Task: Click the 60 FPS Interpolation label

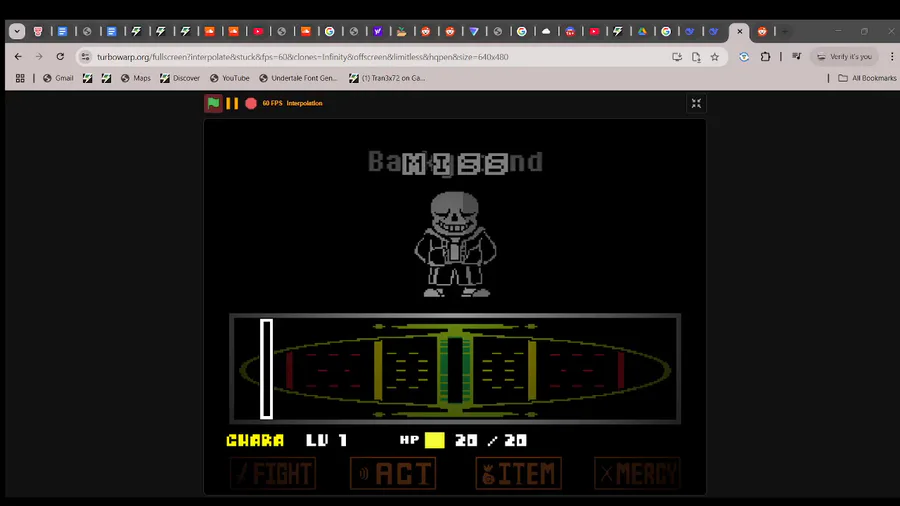Action: [293, 103]
